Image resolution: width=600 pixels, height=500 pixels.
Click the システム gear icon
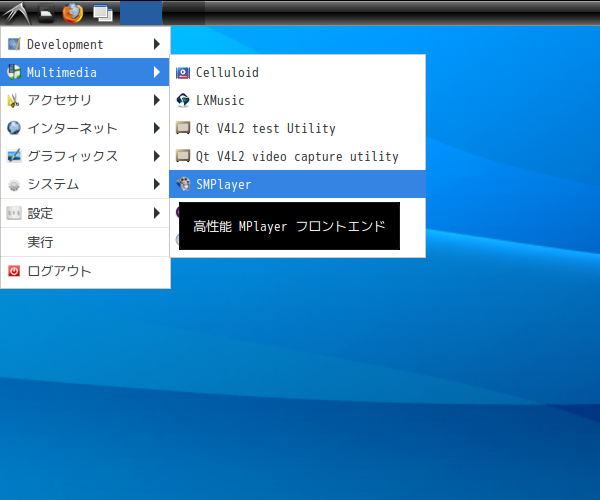(14, 185)
